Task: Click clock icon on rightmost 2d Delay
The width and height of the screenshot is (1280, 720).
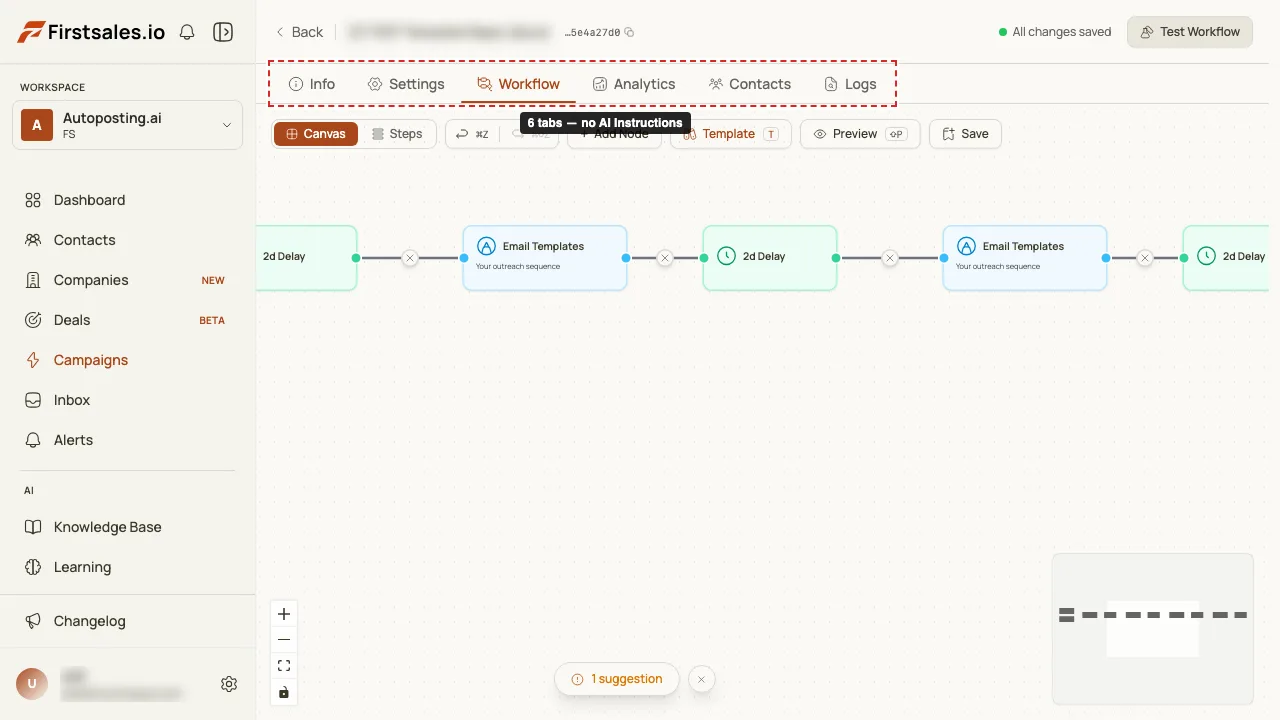Action: coord(1207,256)
